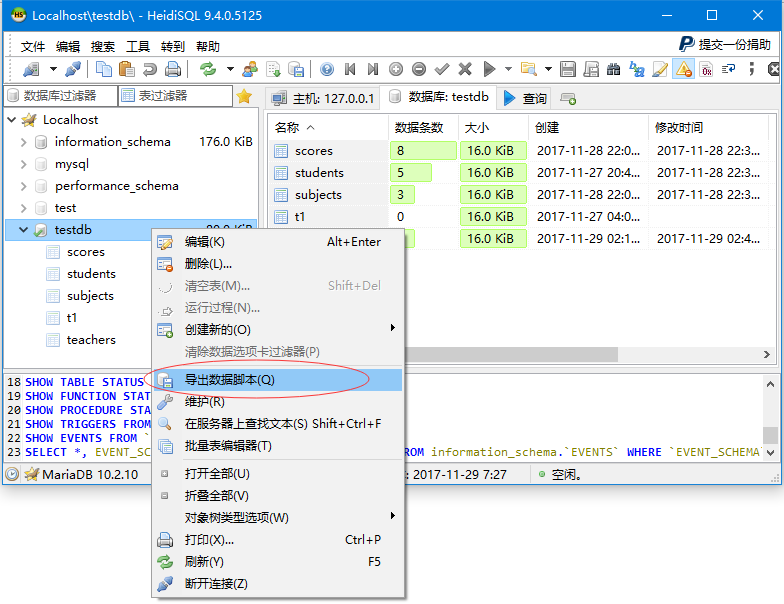
Task: Click the save floppy disk toolbar icon
Action: 568,69
